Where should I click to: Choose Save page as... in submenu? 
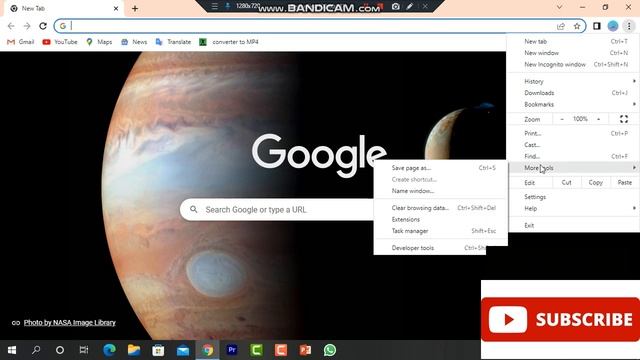pyautogui.click(x=441, y=168)
